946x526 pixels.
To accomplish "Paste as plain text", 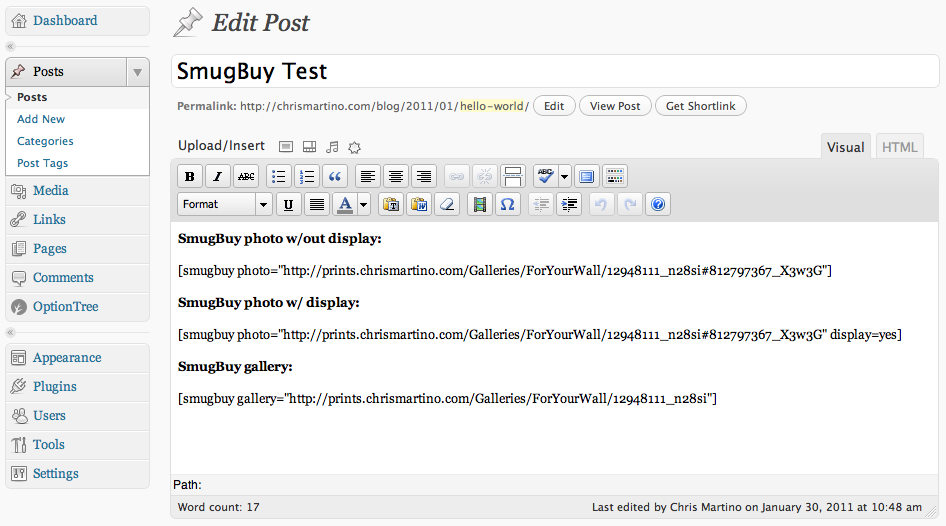I will (391, 204).
